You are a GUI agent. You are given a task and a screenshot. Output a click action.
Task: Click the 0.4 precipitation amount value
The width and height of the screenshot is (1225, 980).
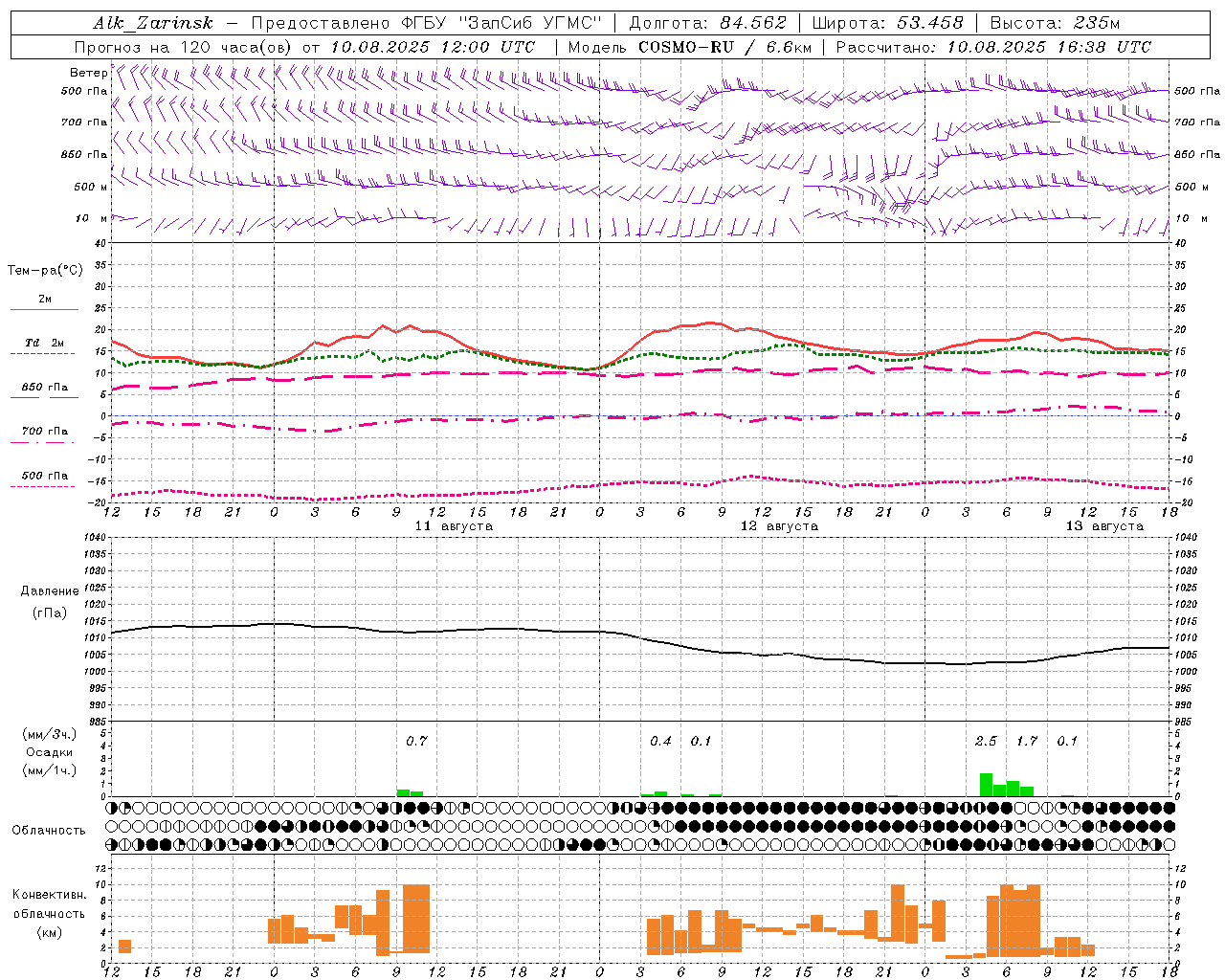pyautogui.click(x=660, y=742)
